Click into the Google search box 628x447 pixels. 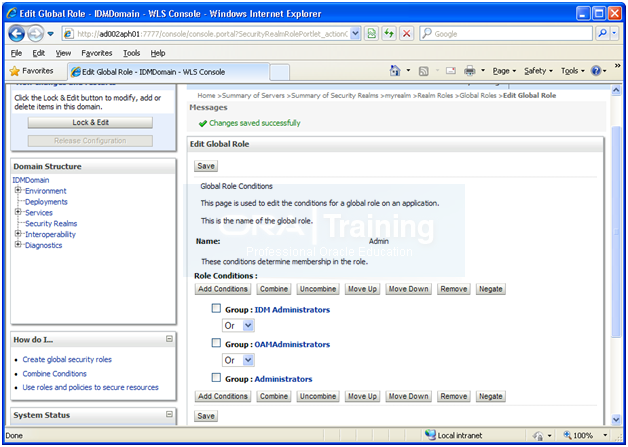[x=506, y=34]
